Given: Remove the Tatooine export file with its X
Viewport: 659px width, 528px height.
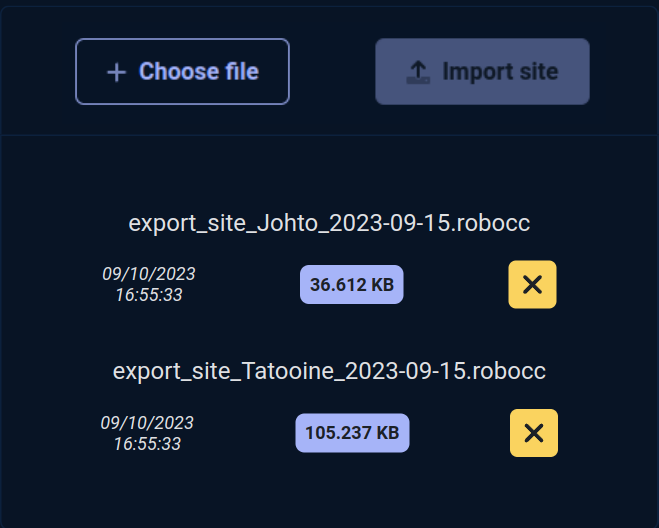Looking at the screenshot, I should [534, 433].
